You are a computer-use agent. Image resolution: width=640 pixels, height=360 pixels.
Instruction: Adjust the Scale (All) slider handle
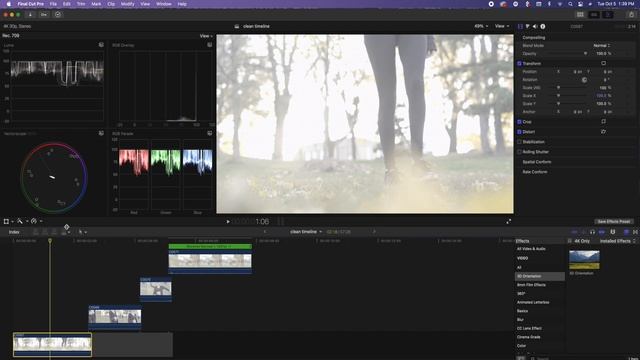(558, 88)
